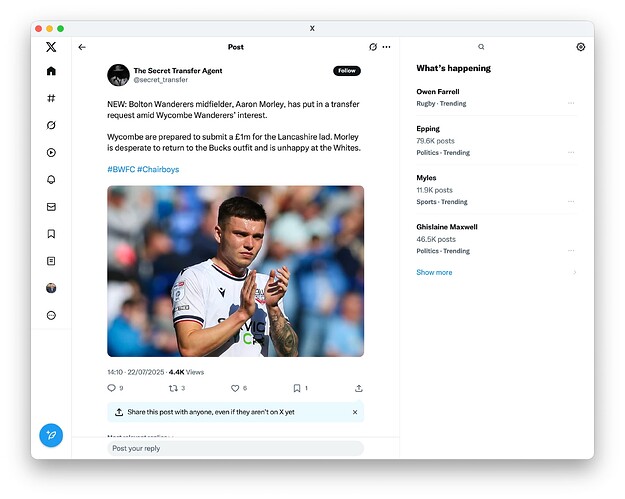The width and height of the screenshot is (625, 499).
Task: Open the search icon above trends
Action: click(481, 47)
